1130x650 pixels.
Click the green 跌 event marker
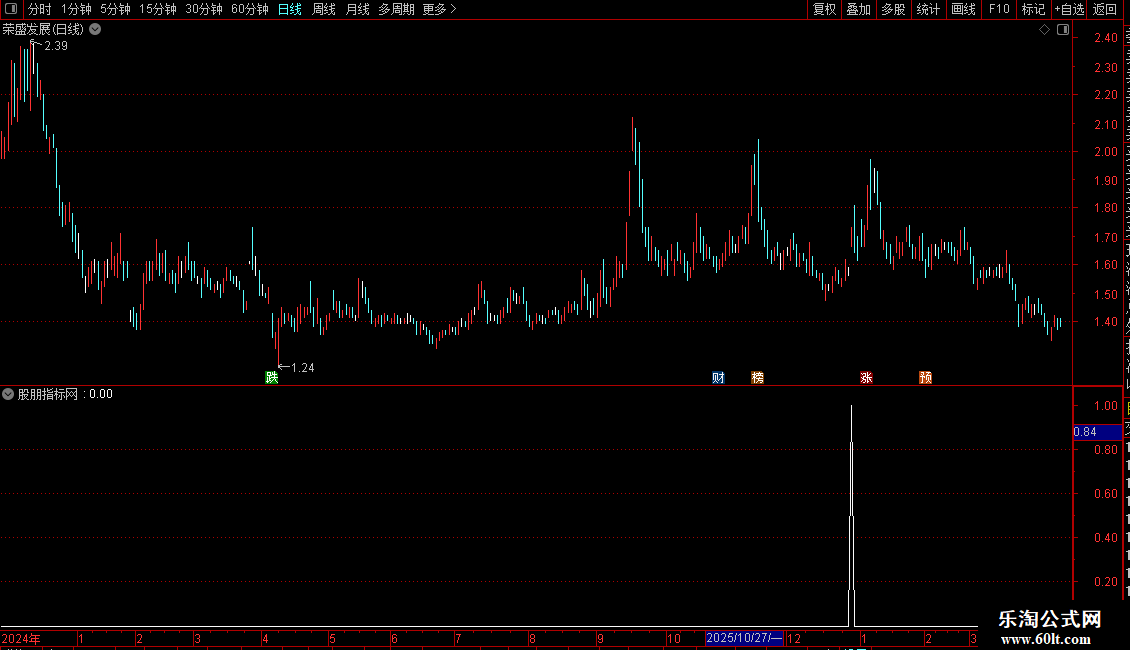272,378
